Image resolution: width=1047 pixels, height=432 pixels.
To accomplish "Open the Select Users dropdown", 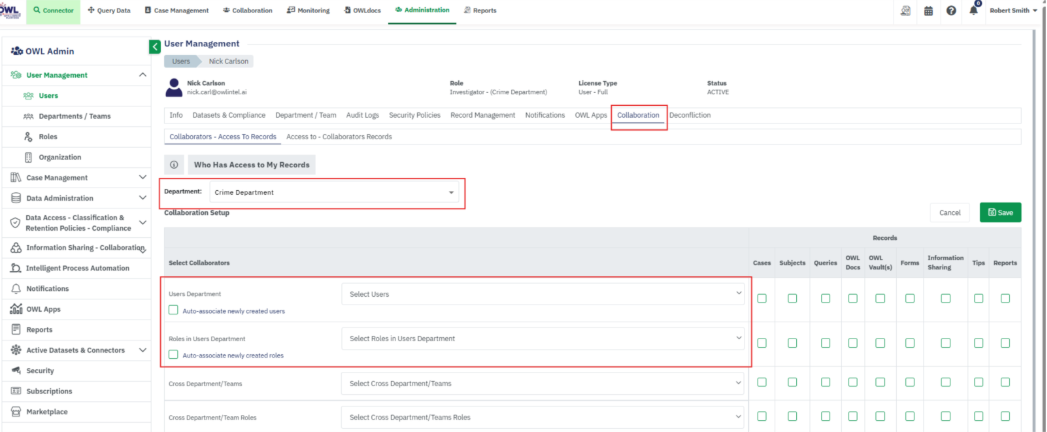I will (544, 294).
